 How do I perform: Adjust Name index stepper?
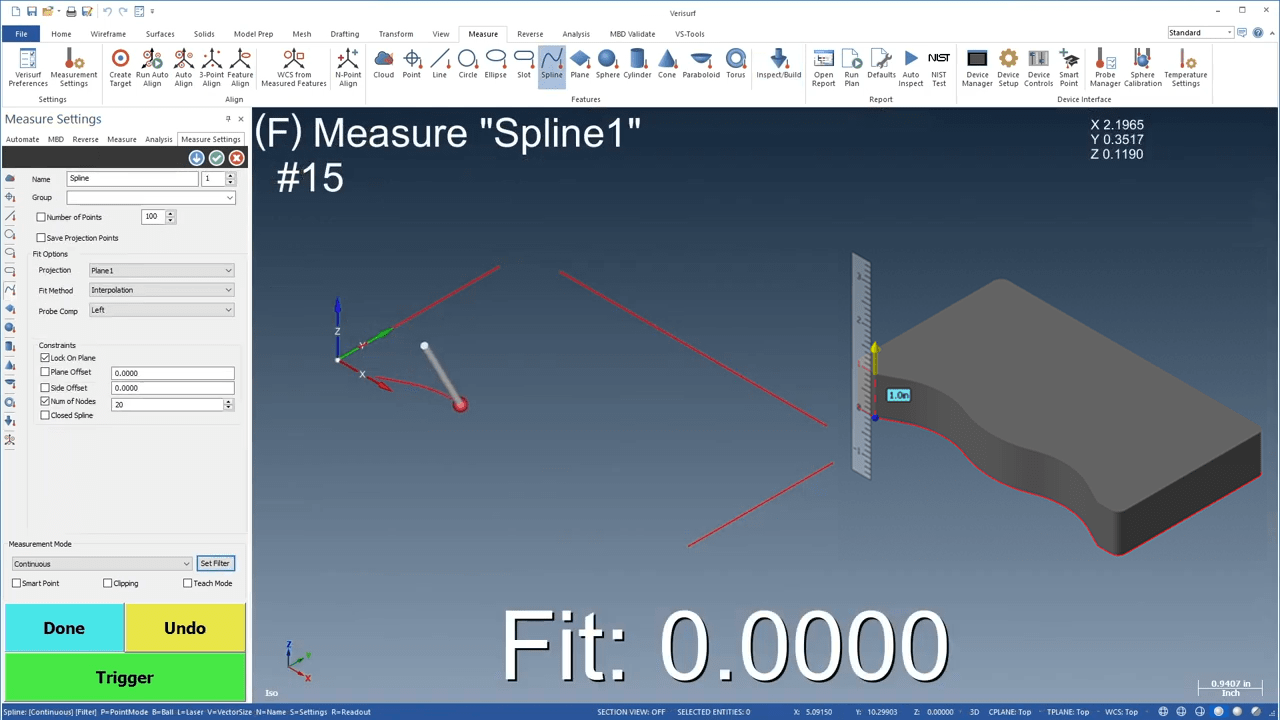pos(230,179)
